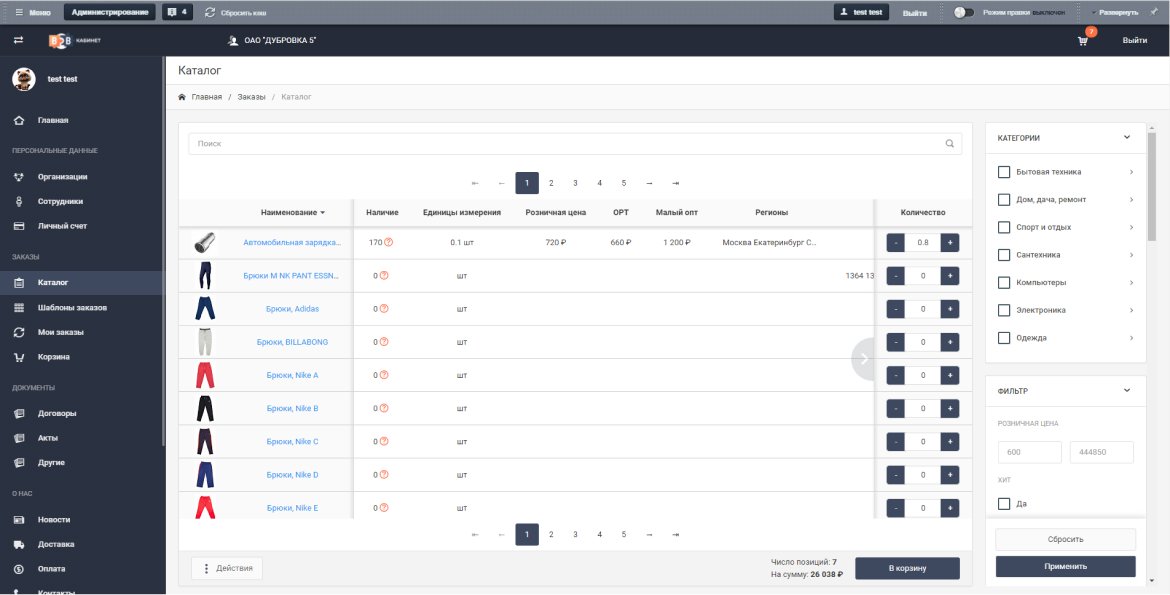This screenshot has height=595, width=1170.
Task: Check the Дом, дача, ремонт category
Action: click(x=1004, y=199)
